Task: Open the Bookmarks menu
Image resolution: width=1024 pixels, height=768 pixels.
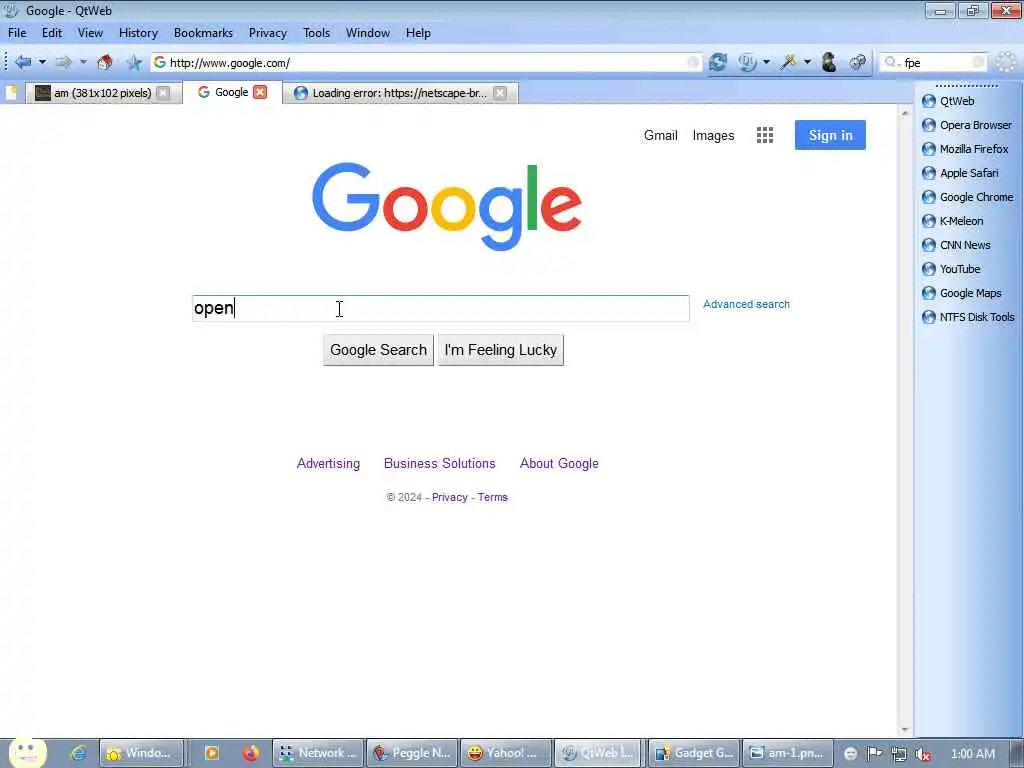Action: (203, 33)
